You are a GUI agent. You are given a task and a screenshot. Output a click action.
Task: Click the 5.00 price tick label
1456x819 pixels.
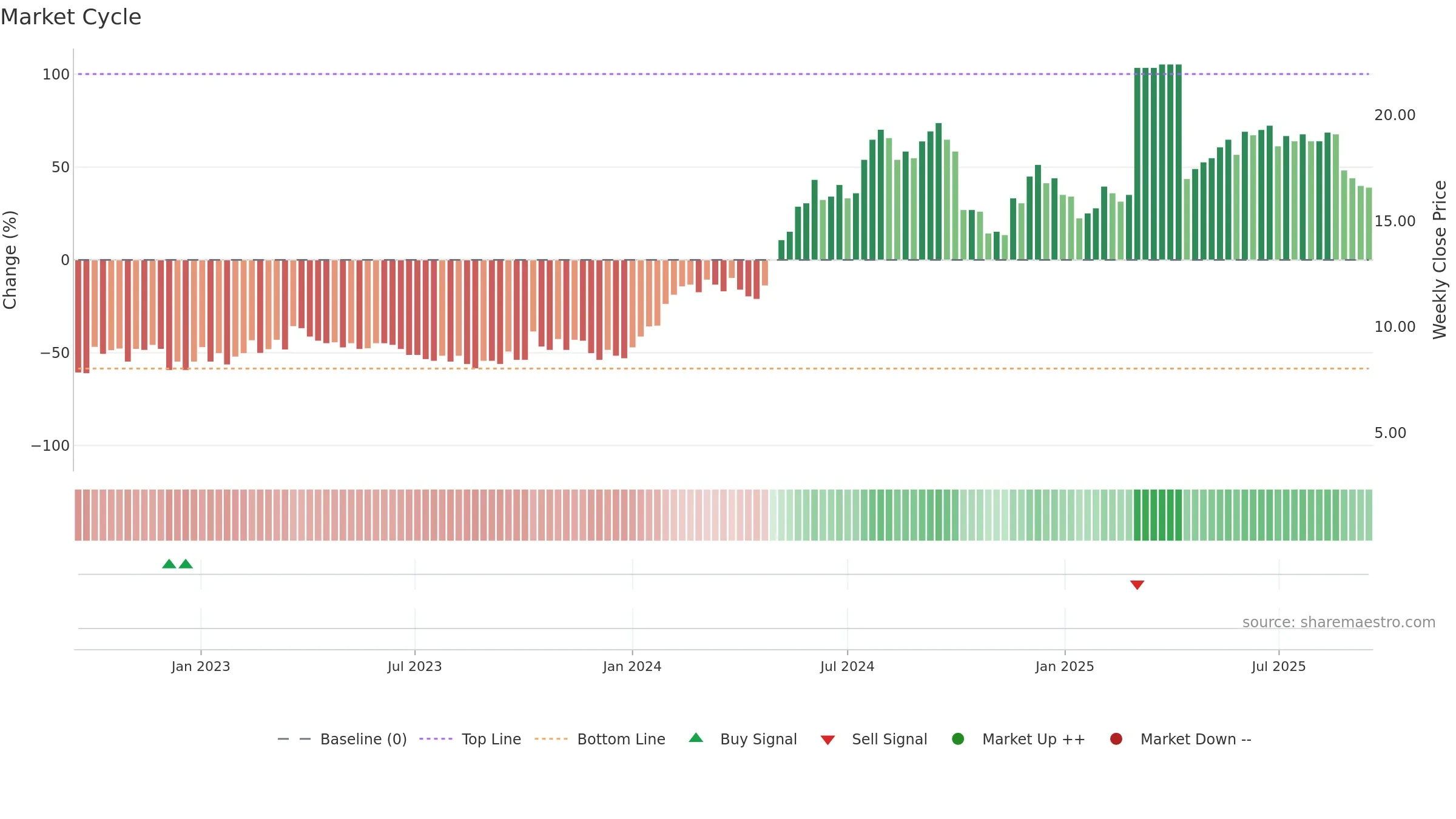coord(1390,433)
